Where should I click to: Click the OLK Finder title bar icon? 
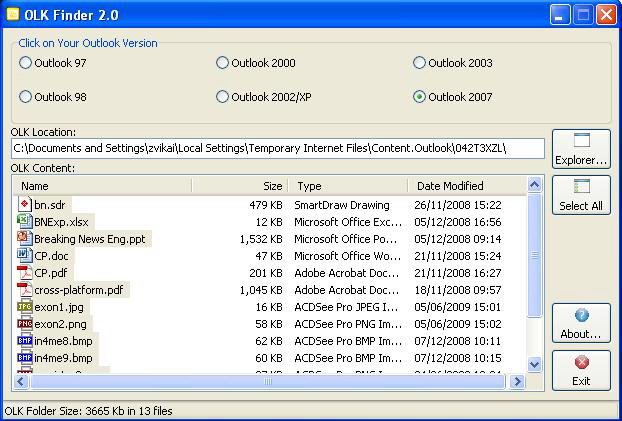point(13,14)
